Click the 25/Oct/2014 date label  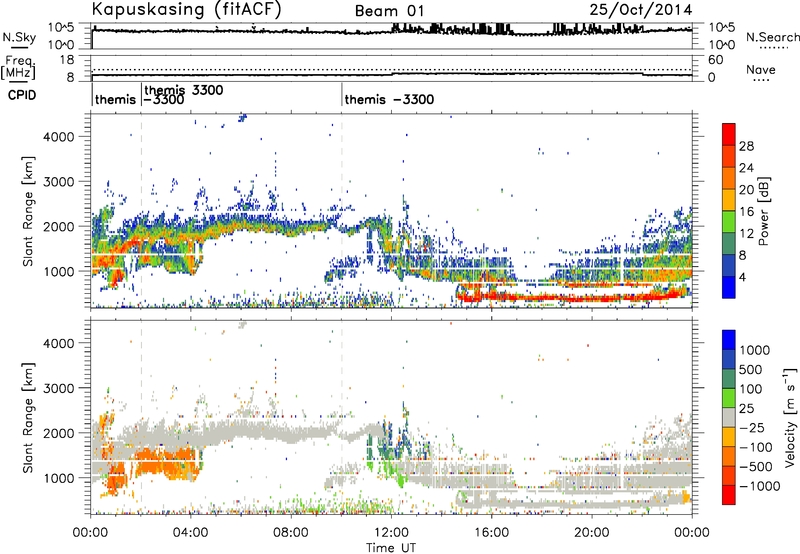pyautogui.click(x=641, y=10)
